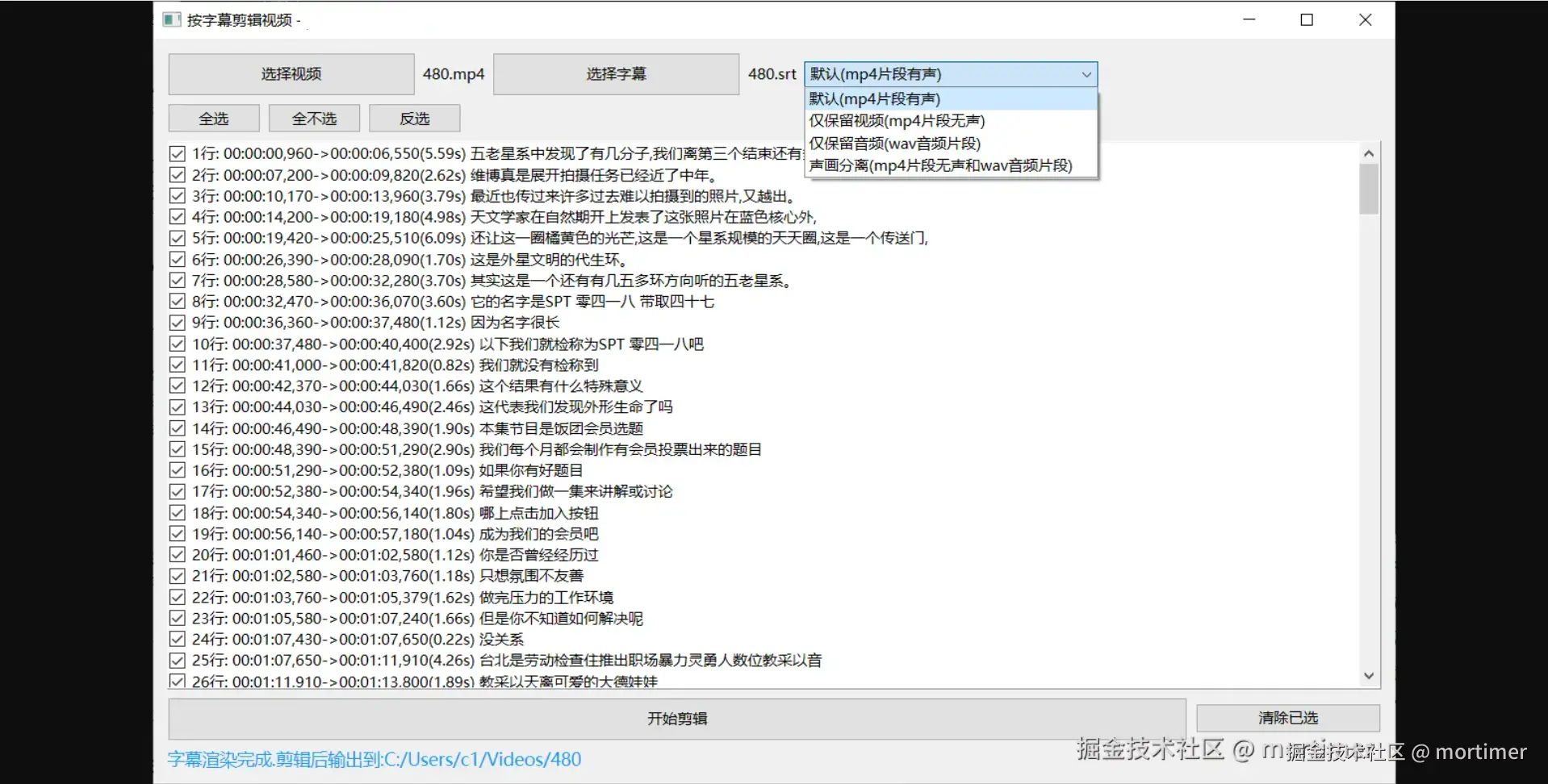Click 开始剪辑 to start cutting
Screen dimensions: 1548x784
[x=676, y=718]
